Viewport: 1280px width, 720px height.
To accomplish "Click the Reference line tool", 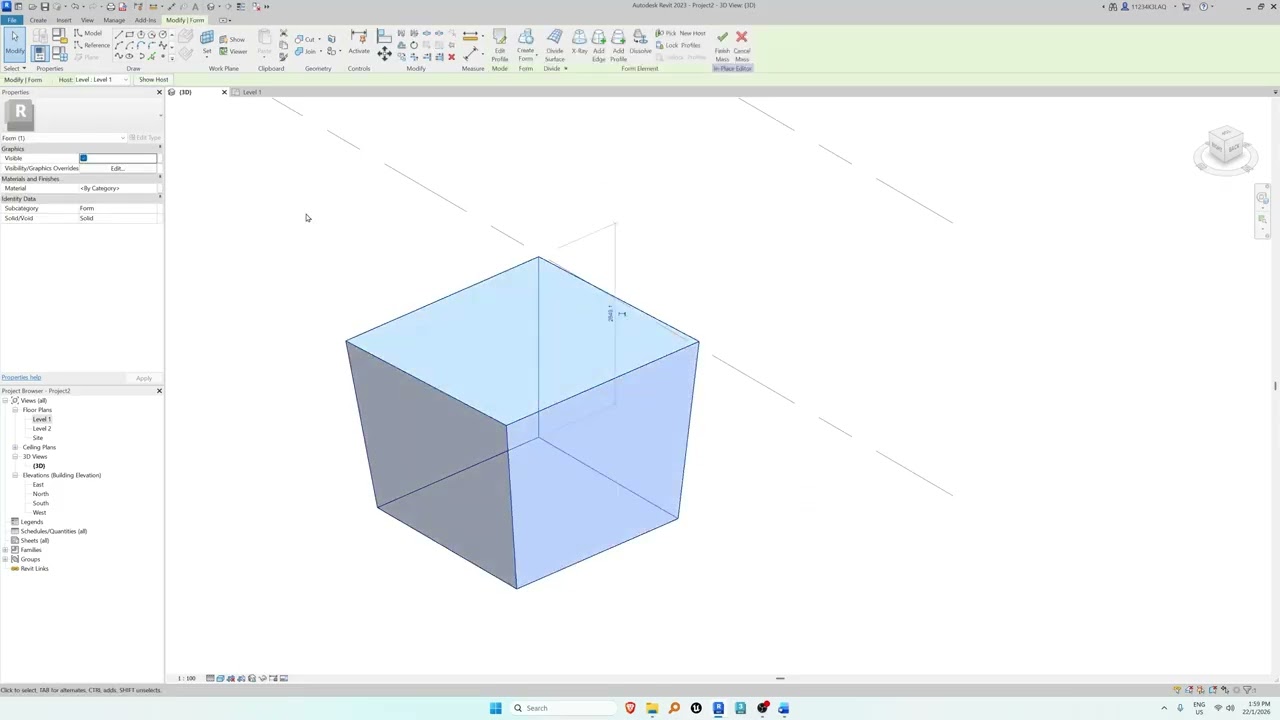I will 92,45.
